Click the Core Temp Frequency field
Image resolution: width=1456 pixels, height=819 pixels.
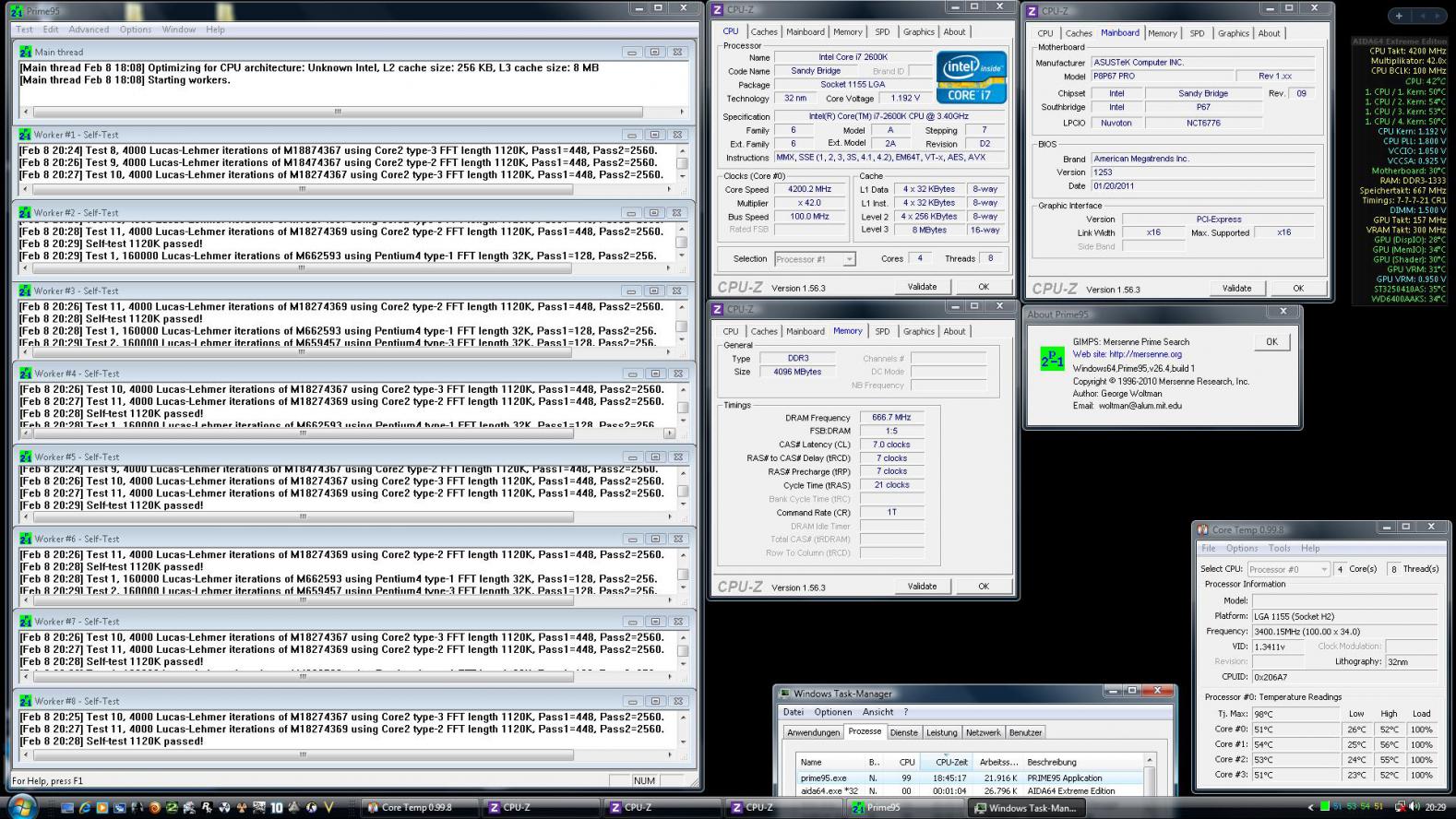pos(1344,632)
